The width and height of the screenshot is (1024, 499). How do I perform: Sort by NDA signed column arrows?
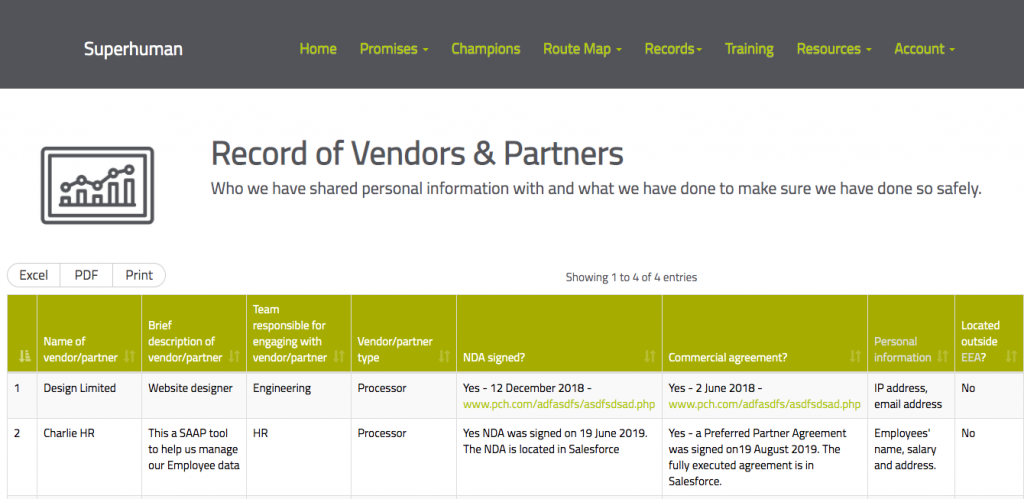650,357
